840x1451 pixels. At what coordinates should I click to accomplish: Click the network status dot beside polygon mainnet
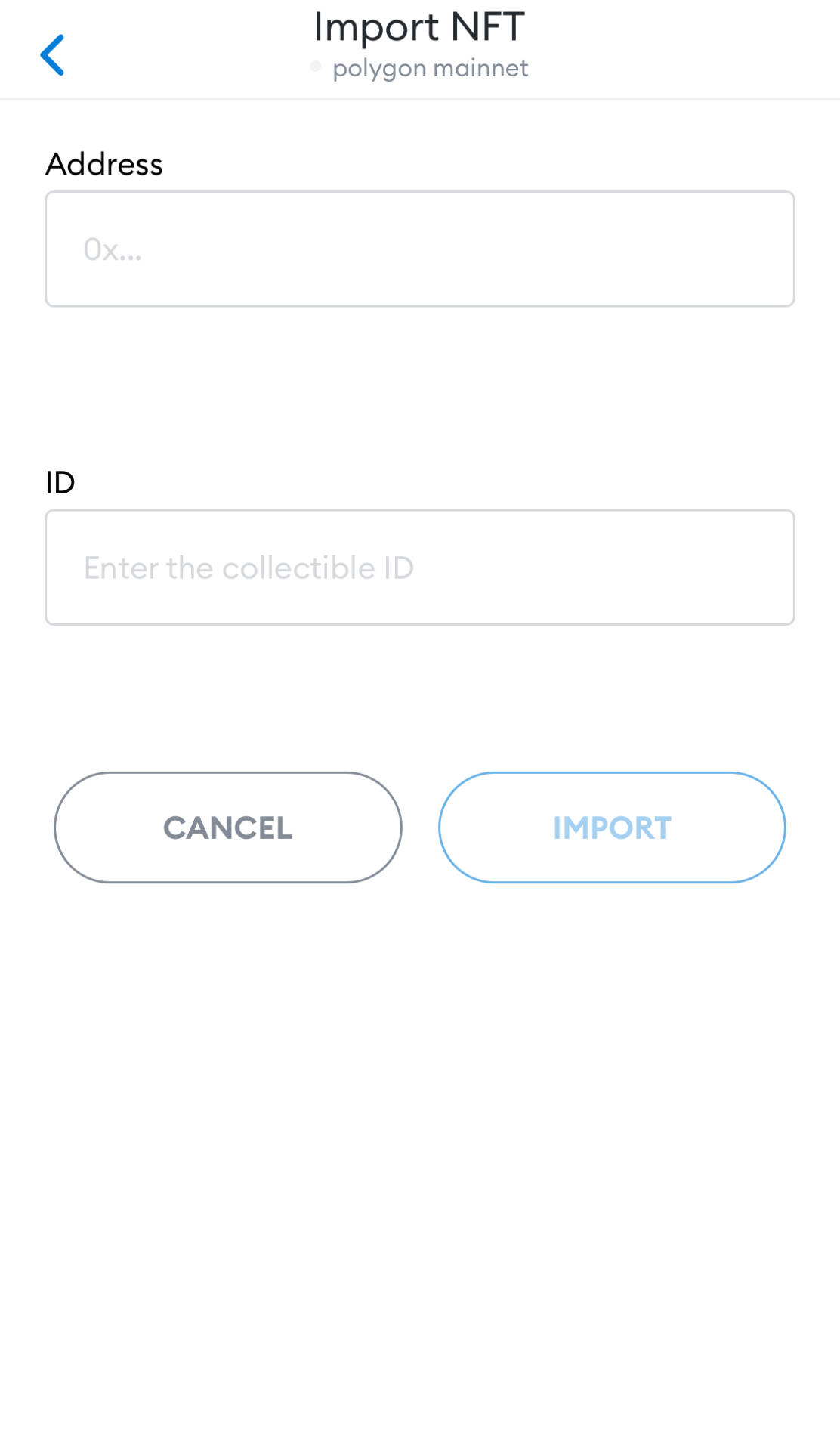coord(316,67)
